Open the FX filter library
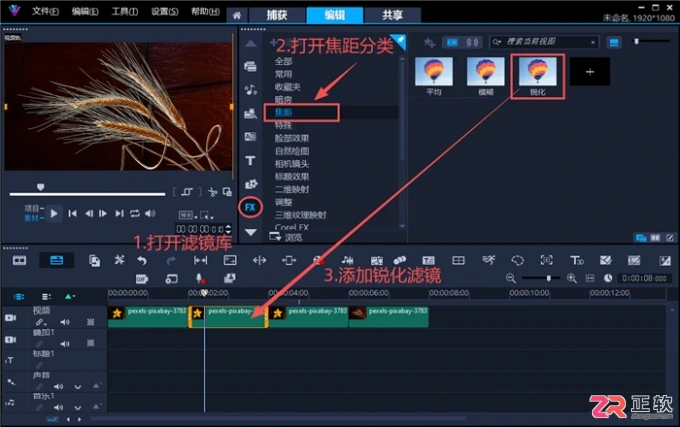The height and width of the screenshot is (427, 680). 250,207
